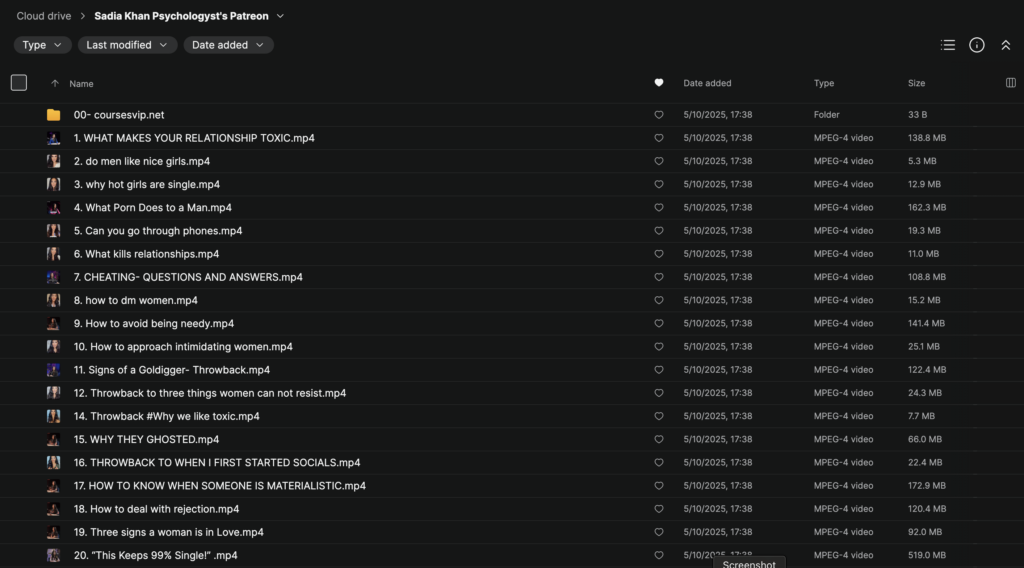Go to Cloud drive breadcrumb link
1024x568 pixels.
tap(45, 16)
